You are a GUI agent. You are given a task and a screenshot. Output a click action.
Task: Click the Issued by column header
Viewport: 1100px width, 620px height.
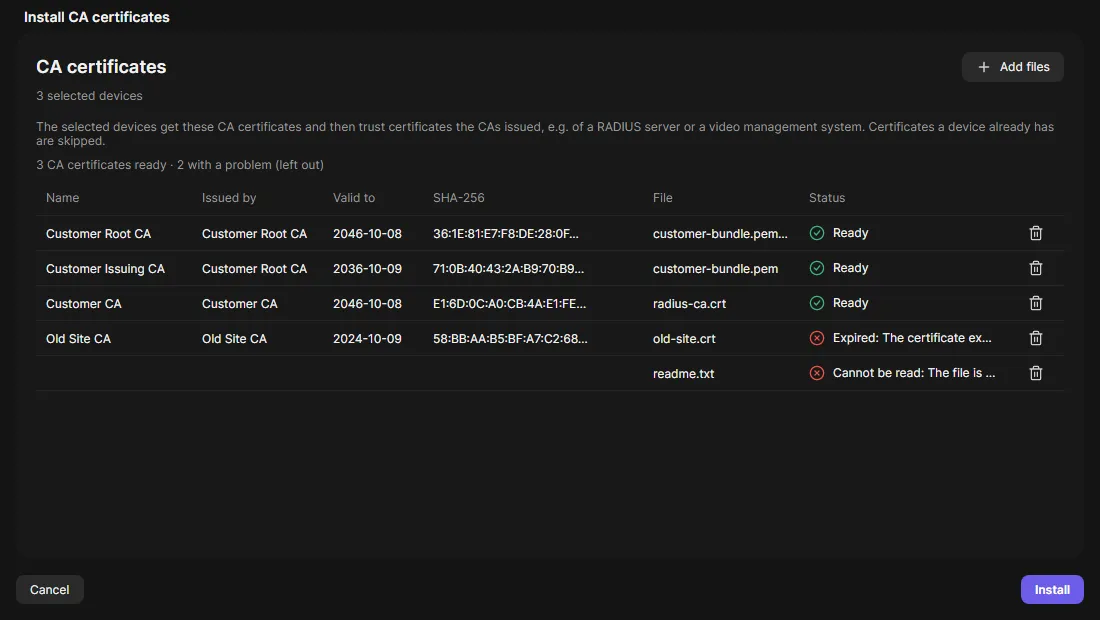[x=229, y=198]
